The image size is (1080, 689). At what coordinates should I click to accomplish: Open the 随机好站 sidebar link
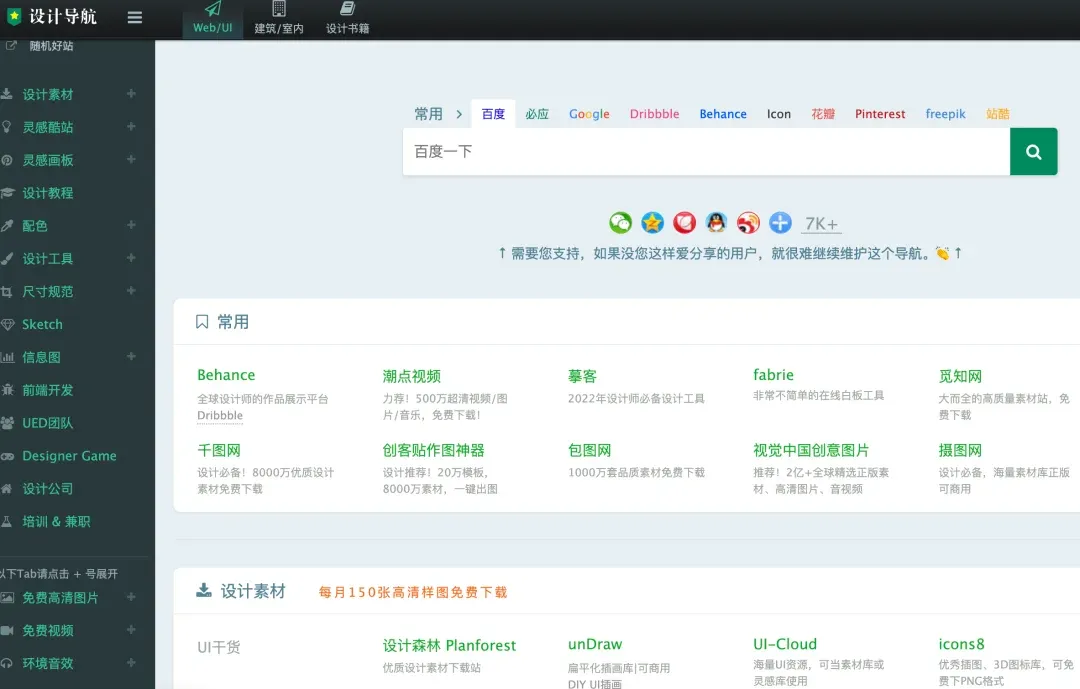tap(52, 46)
